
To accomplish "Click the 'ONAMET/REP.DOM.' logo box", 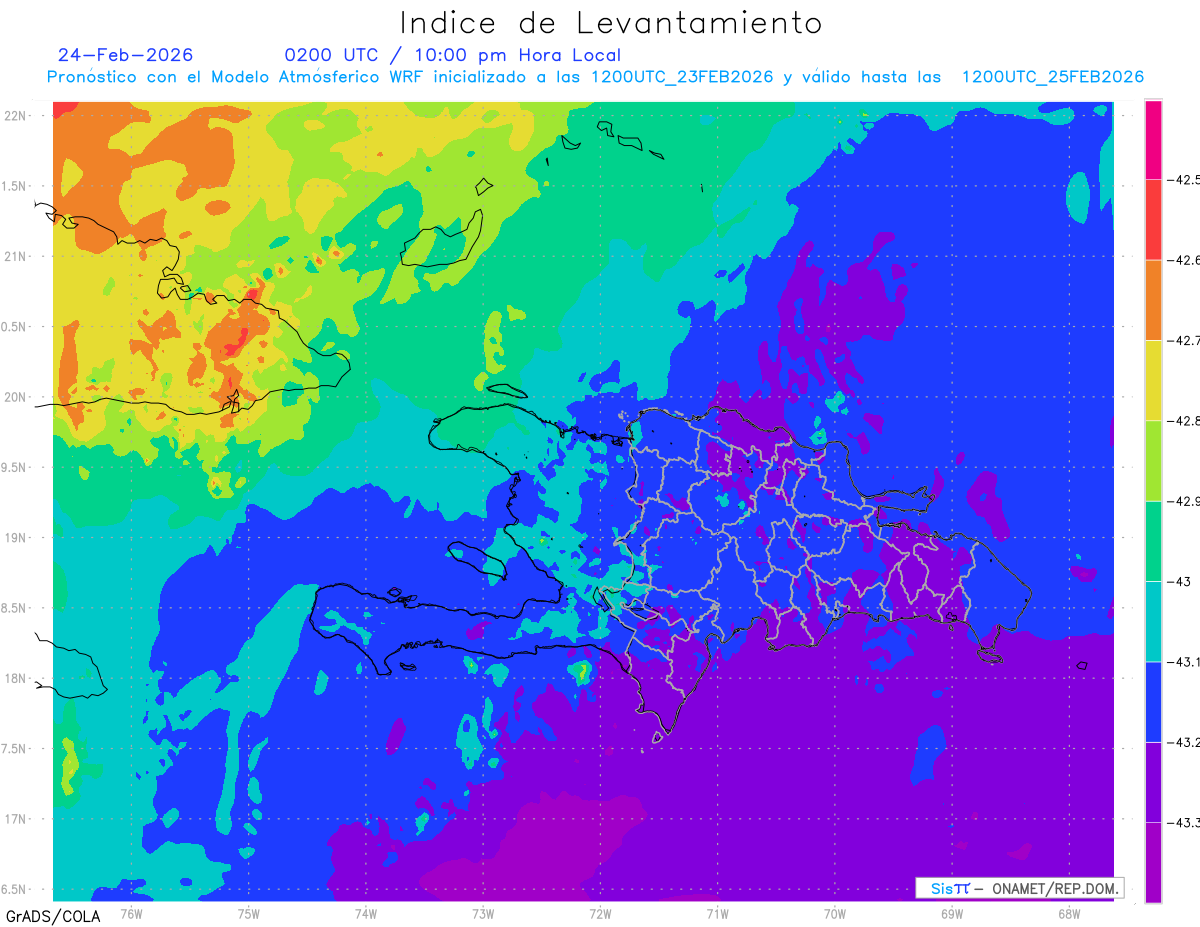I will pyautogui.click(x=1020, y=888).
